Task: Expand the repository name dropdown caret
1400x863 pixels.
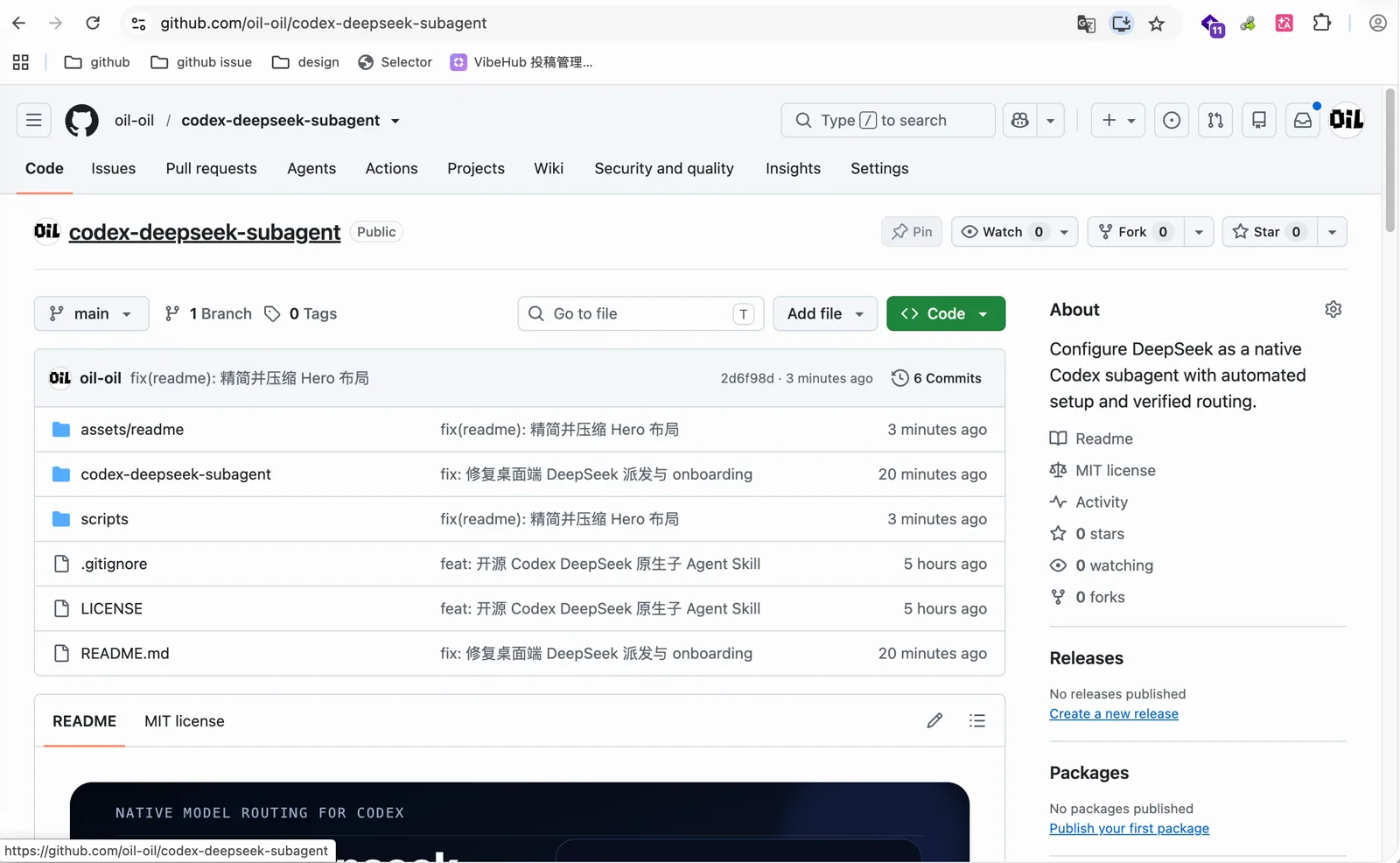Action: (395, 121)
